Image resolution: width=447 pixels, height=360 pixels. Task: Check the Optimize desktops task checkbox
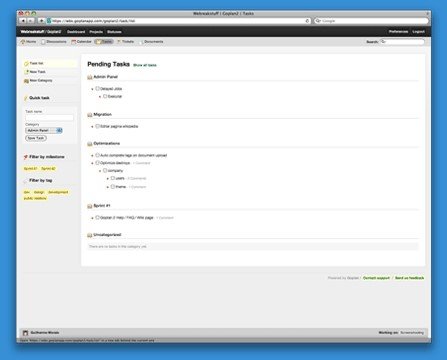[x=98, y=163]
